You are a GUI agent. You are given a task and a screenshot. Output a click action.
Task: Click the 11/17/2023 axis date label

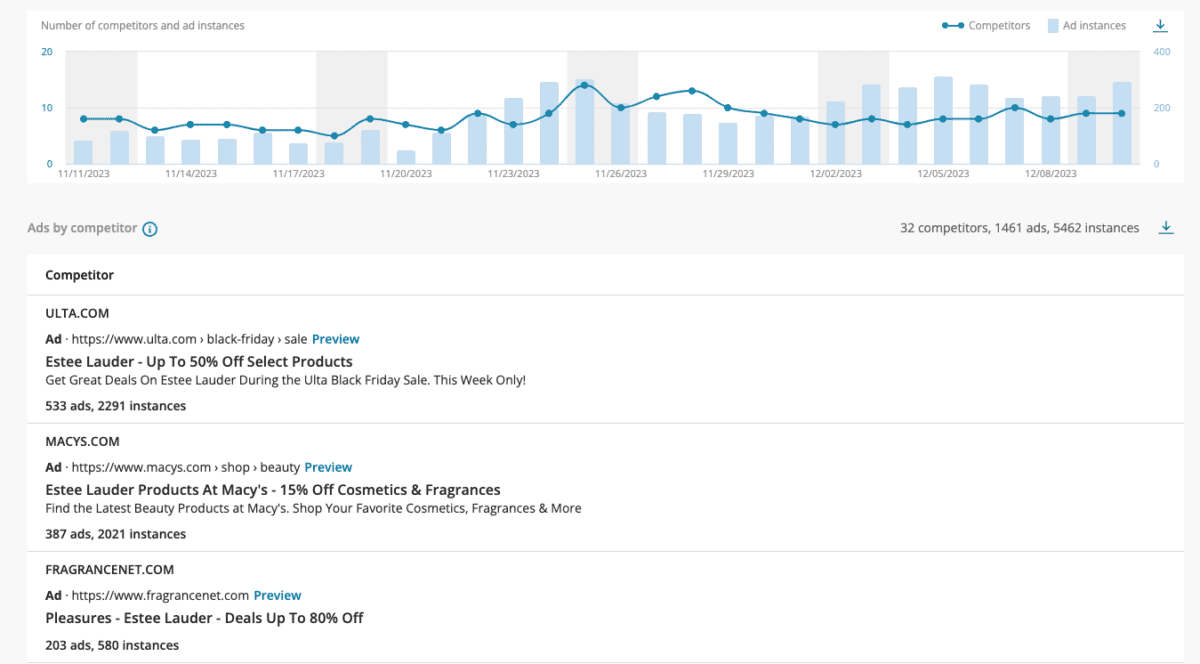point(298,174)
